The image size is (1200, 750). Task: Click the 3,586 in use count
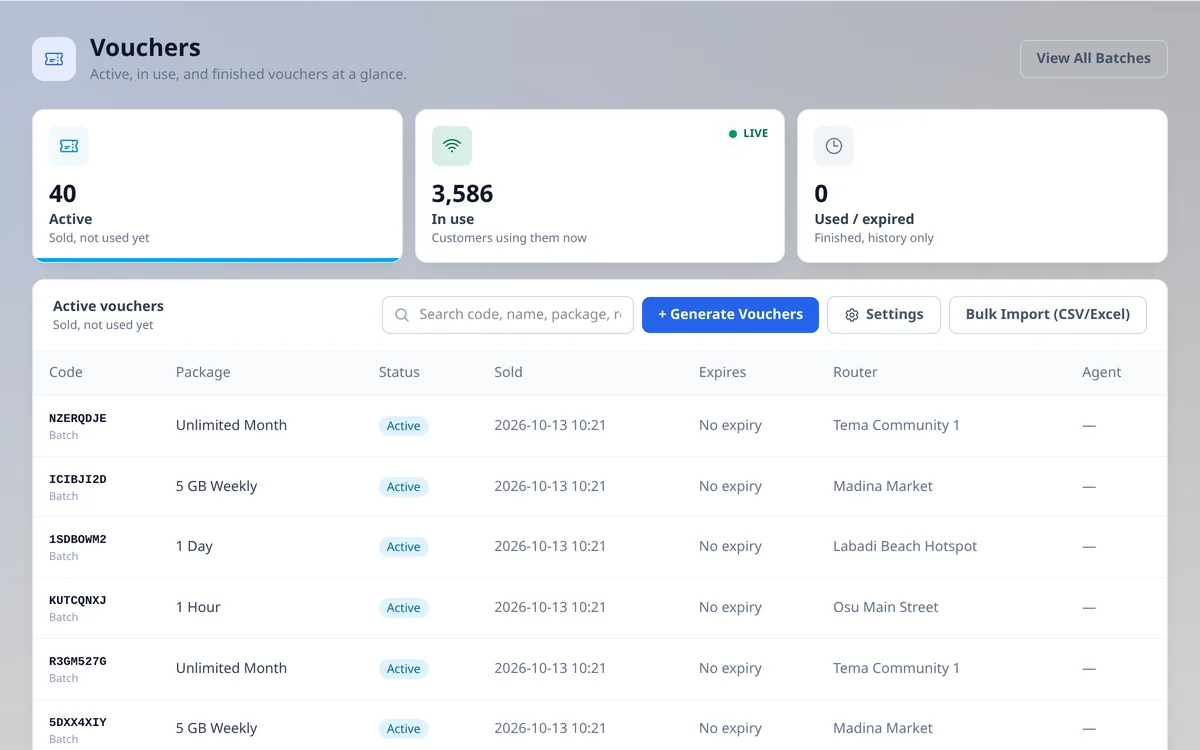pyautogui.click(x=462, y=194)
